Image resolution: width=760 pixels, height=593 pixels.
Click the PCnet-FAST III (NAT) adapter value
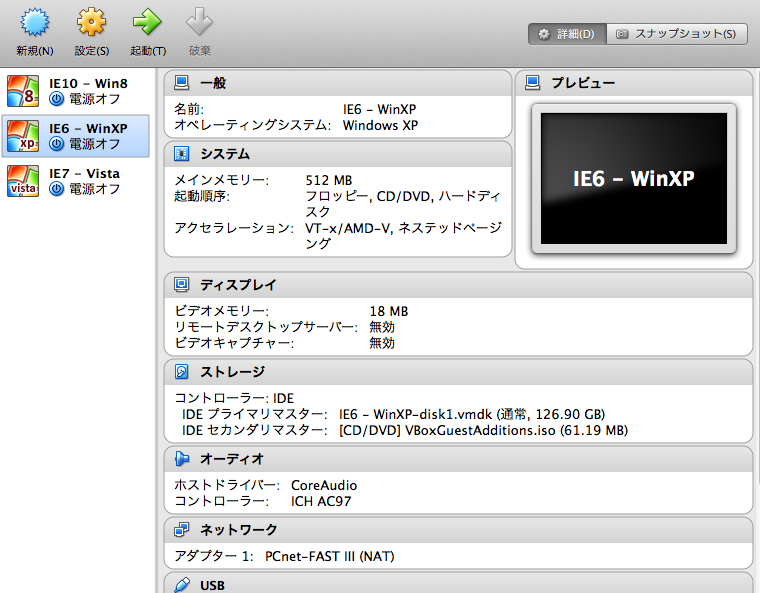(x=330, y=556)
